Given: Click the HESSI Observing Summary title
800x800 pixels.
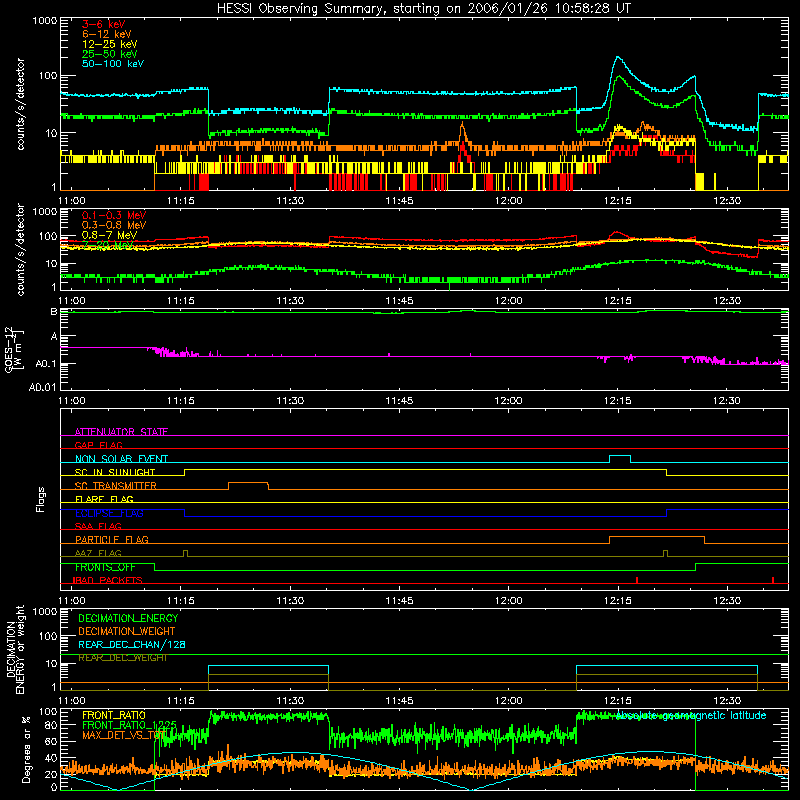Looking at the screenshot, I should tap(423, 8).
